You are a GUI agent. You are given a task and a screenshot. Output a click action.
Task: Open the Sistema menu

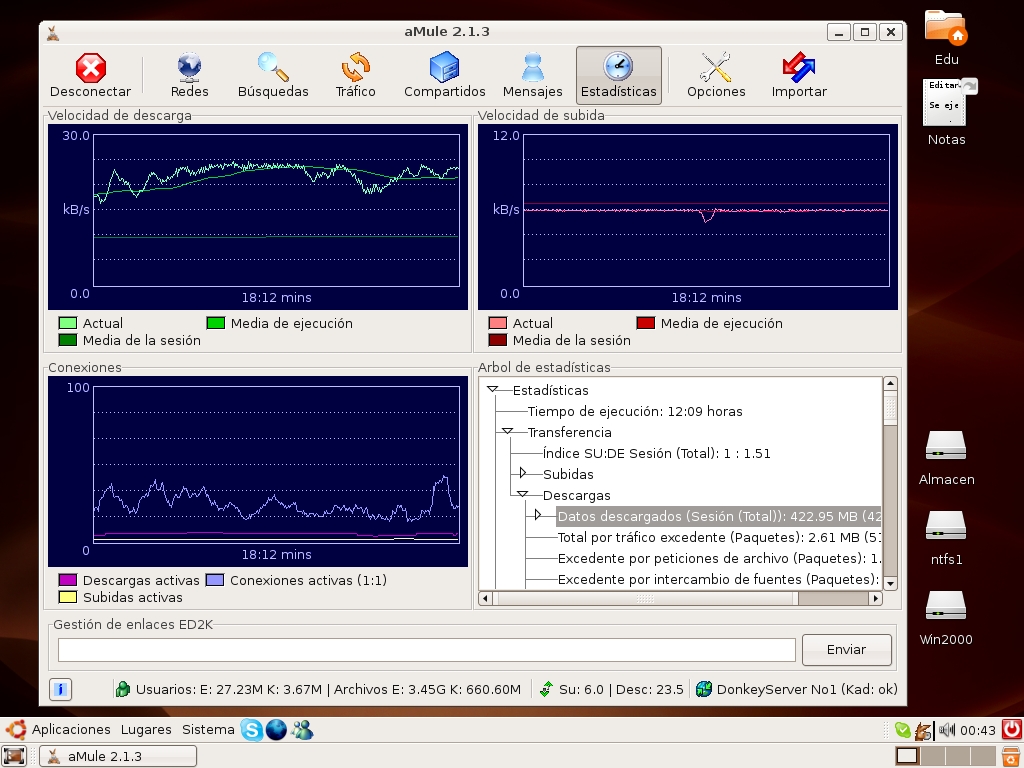pyautogui.click(x=208, y=729)
